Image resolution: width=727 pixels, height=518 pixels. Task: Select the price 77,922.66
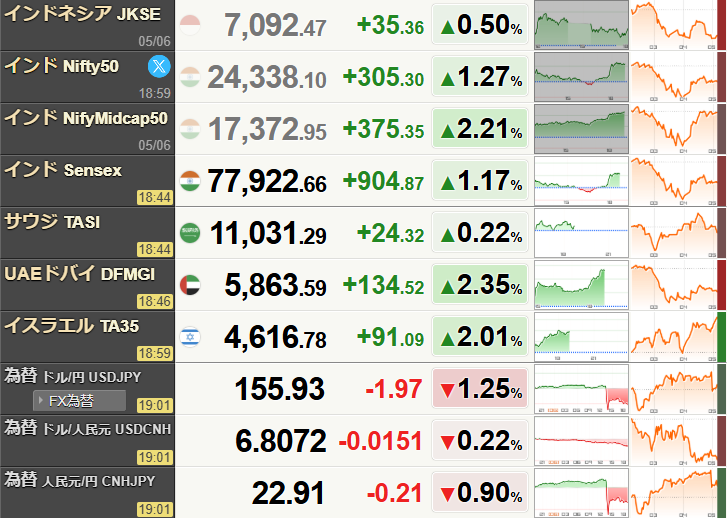pyautogui.click(x=267, y=181)
